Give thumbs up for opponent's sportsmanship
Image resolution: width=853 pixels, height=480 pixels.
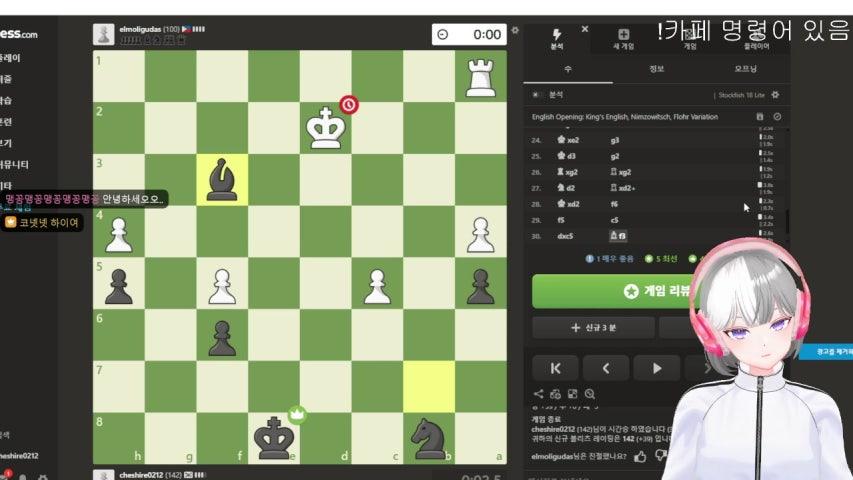[640, 456]
